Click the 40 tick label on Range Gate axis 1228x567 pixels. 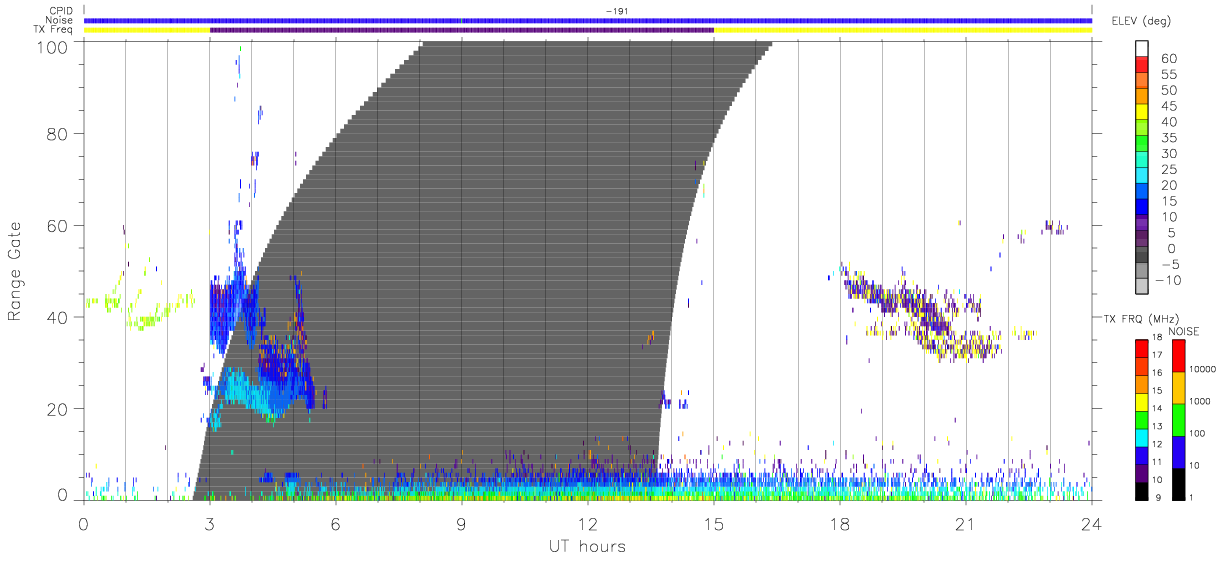pos(58,317)
